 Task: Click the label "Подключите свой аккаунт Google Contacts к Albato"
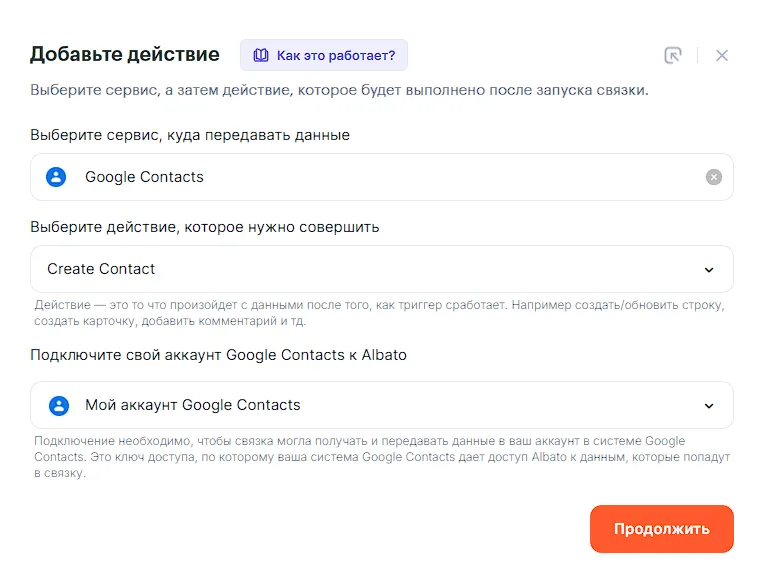click(218, 355)
